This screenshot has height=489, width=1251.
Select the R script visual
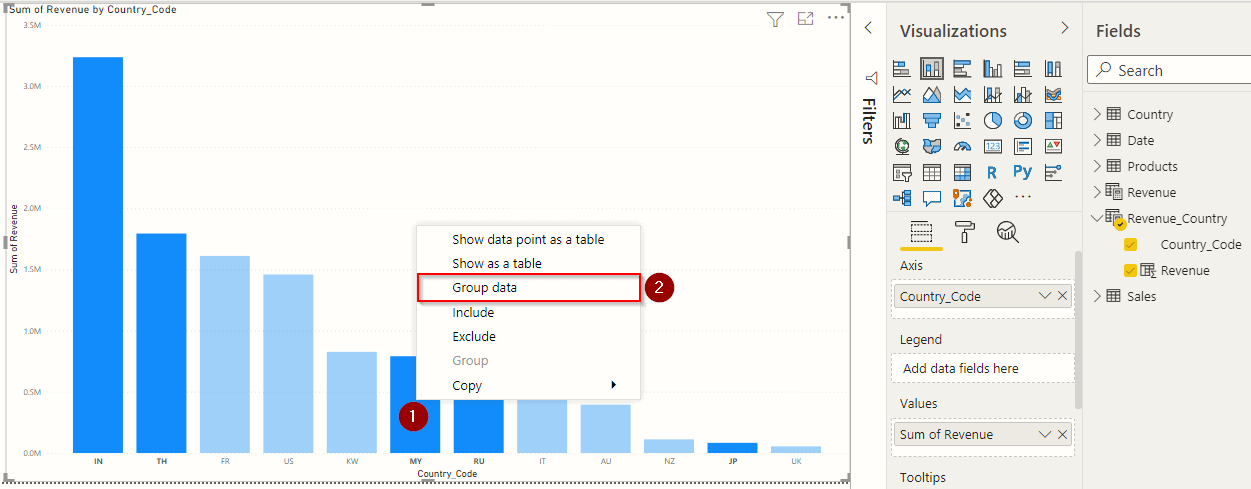(x=992, y=172)
